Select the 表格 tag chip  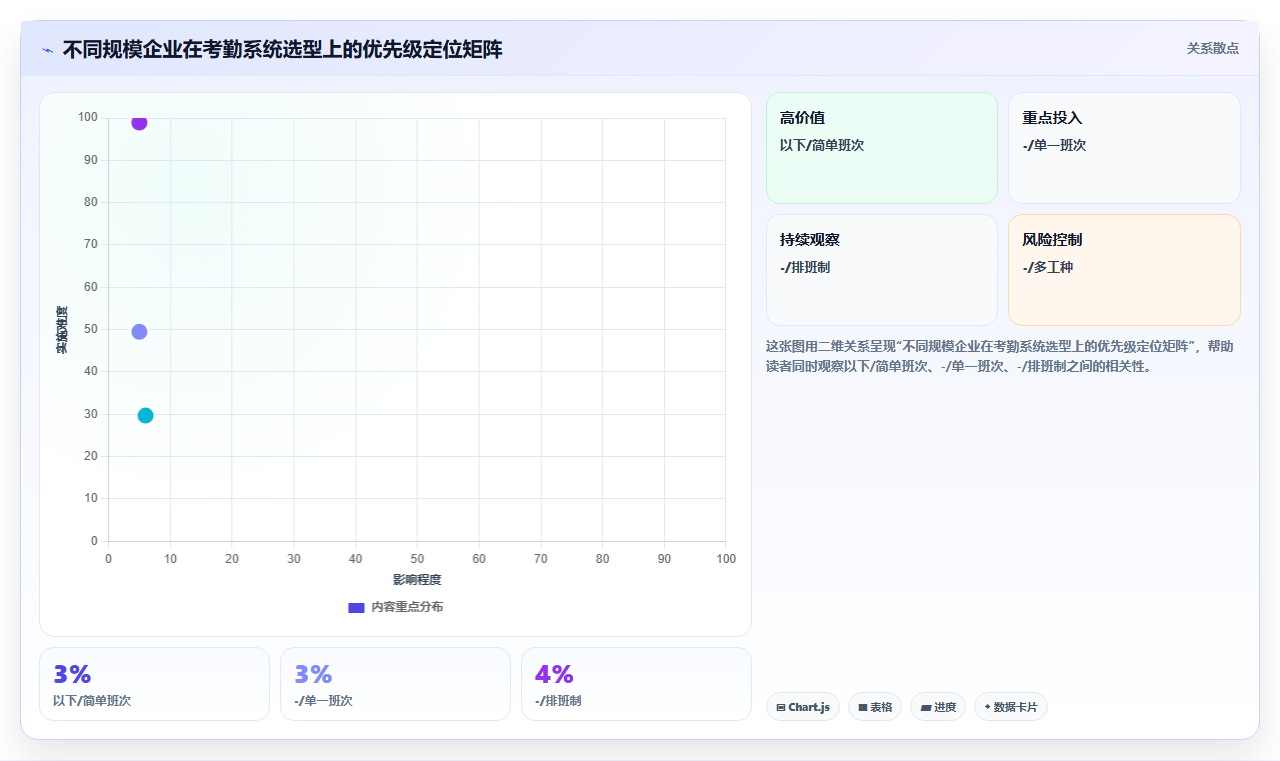tap(875, 707)
